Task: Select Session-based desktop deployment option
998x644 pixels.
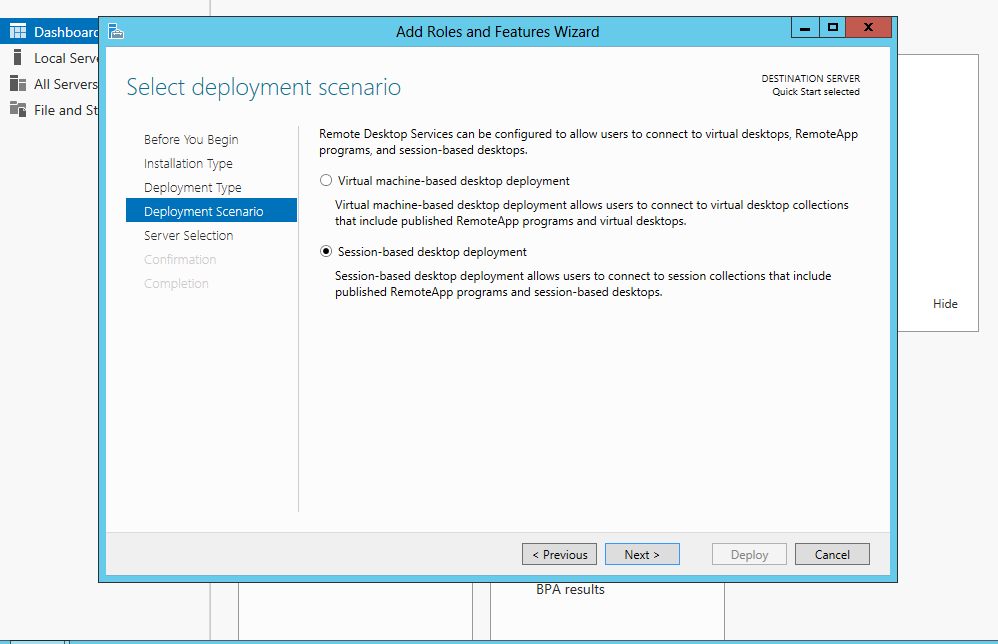Action: pos(326,251)
